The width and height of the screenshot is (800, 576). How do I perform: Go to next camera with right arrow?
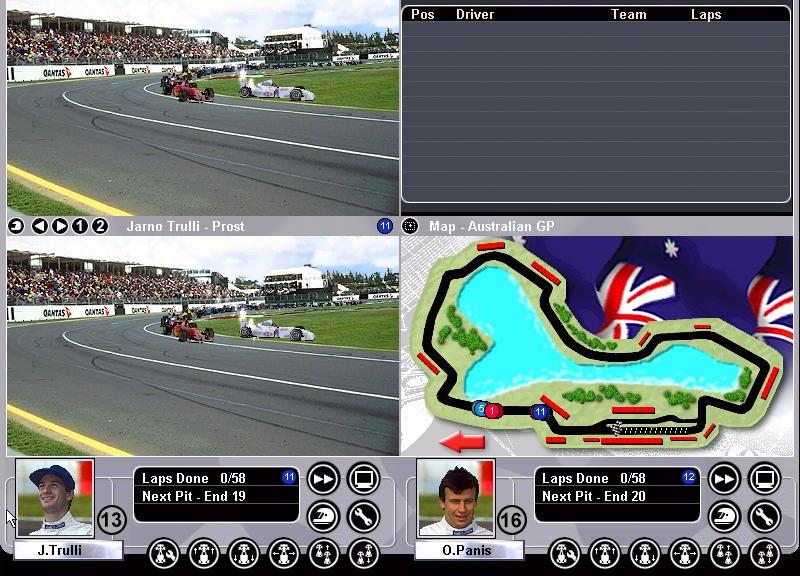60,226
